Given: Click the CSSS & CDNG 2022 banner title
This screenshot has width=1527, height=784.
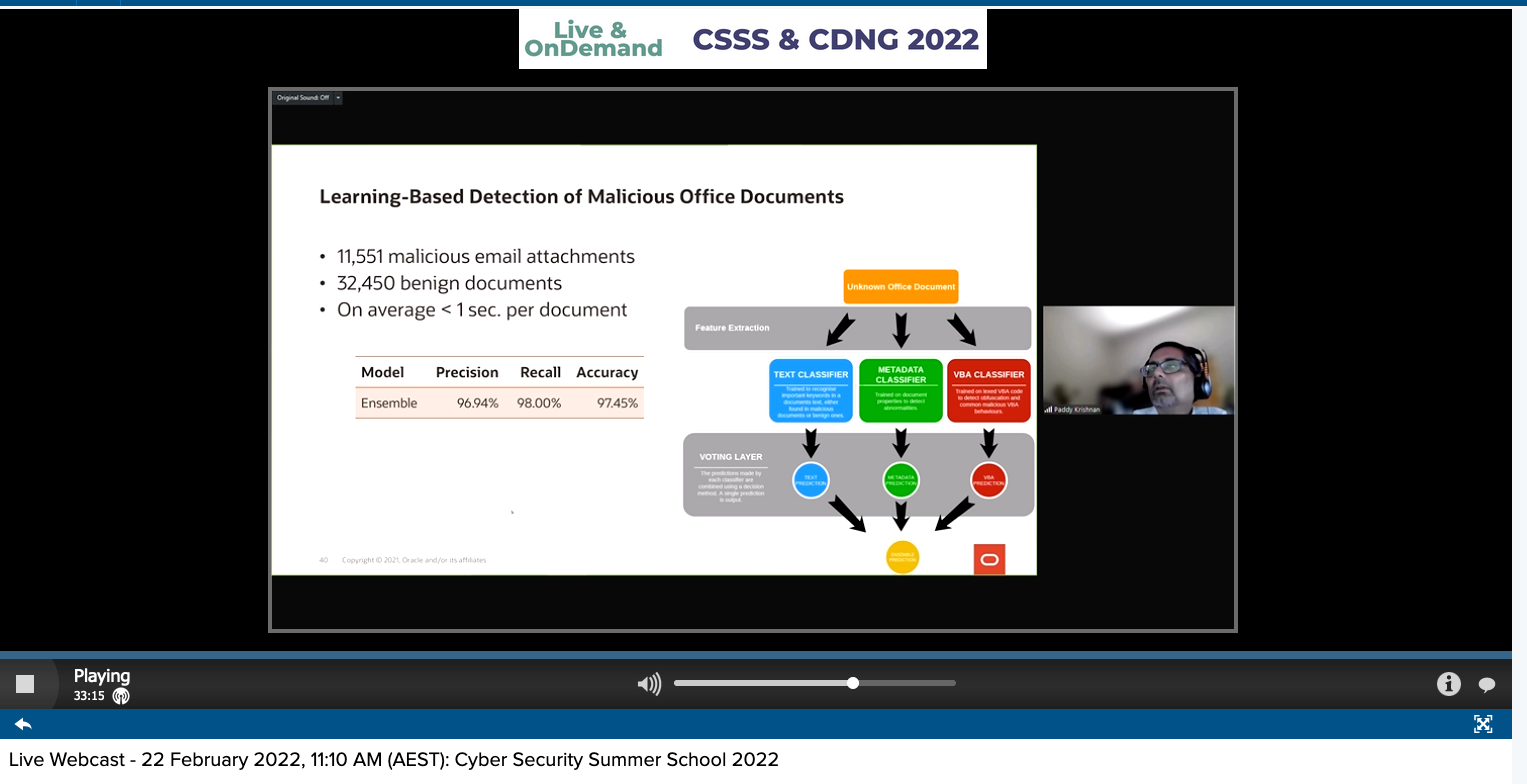Looking at the screenshot, I should coord(835,39).
